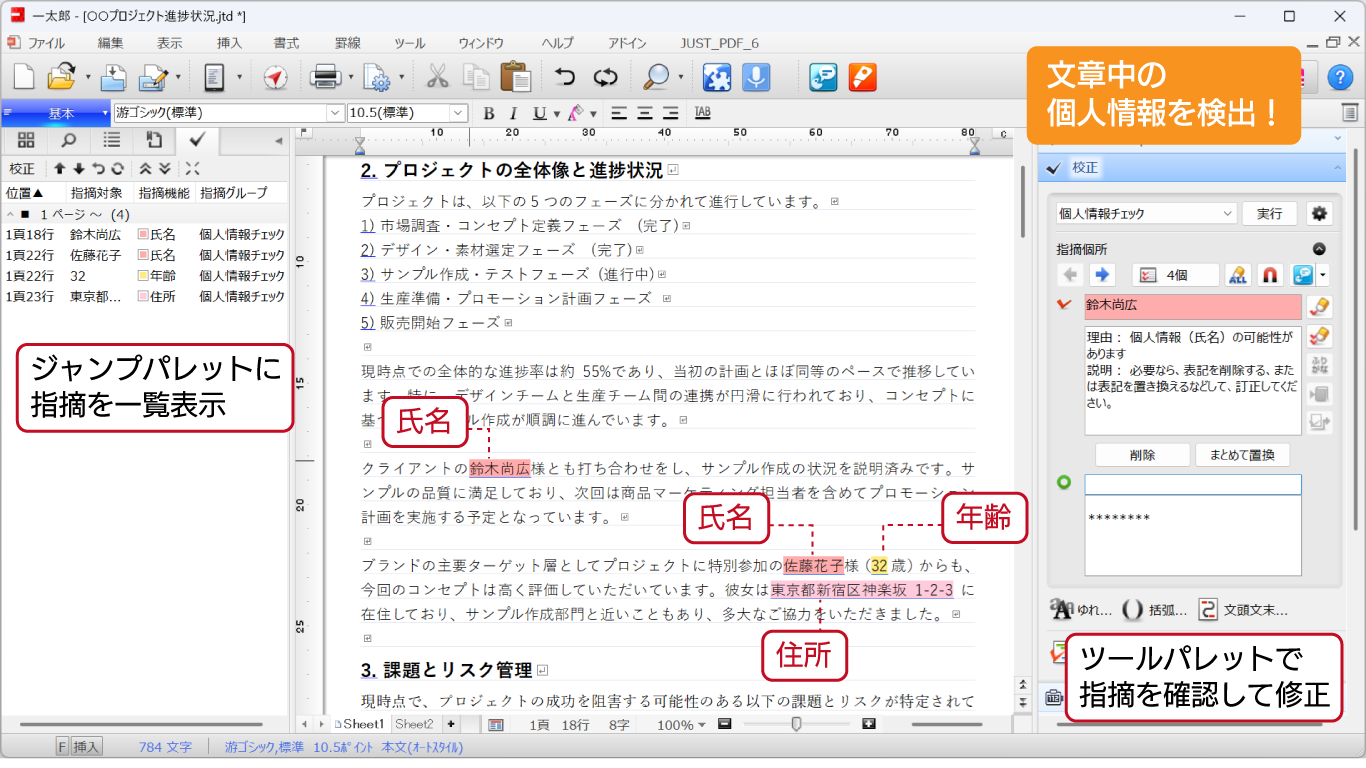The width and height of the screenshot is (1366, 768).
Task: Toggle bold formatting
Action: [x=489, y=113]
